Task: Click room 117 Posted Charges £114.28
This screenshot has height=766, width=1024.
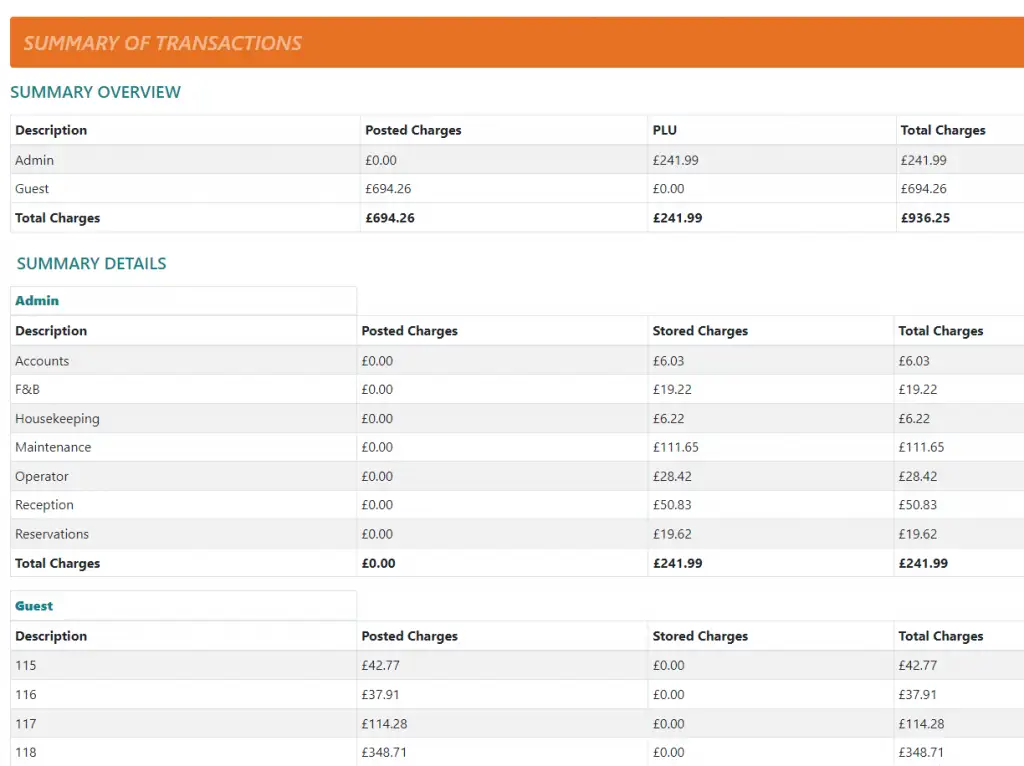Action: point(385,724)
